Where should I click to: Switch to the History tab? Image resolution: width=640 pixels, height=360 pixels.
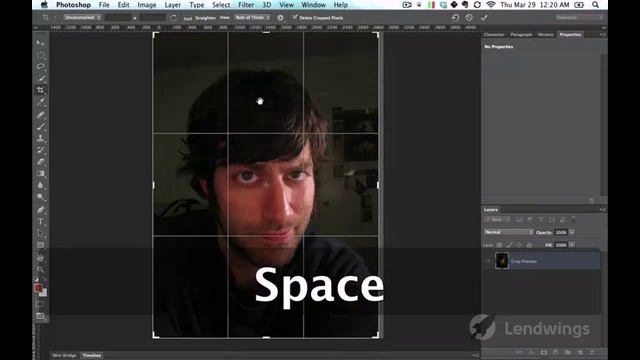pyautogui.click(x=545, y=35)
